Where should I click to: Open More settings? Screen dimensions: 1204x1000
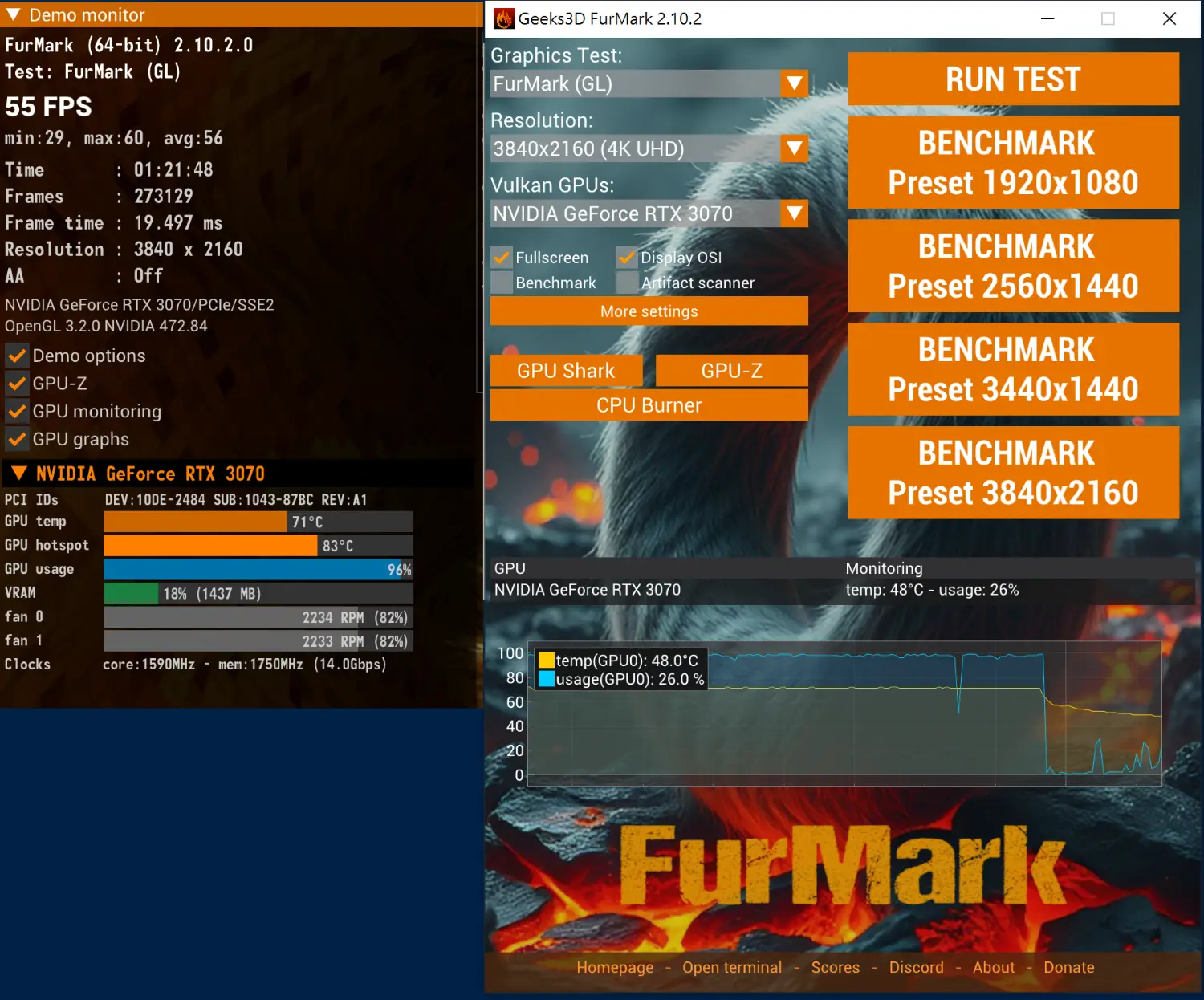point(649,311)
